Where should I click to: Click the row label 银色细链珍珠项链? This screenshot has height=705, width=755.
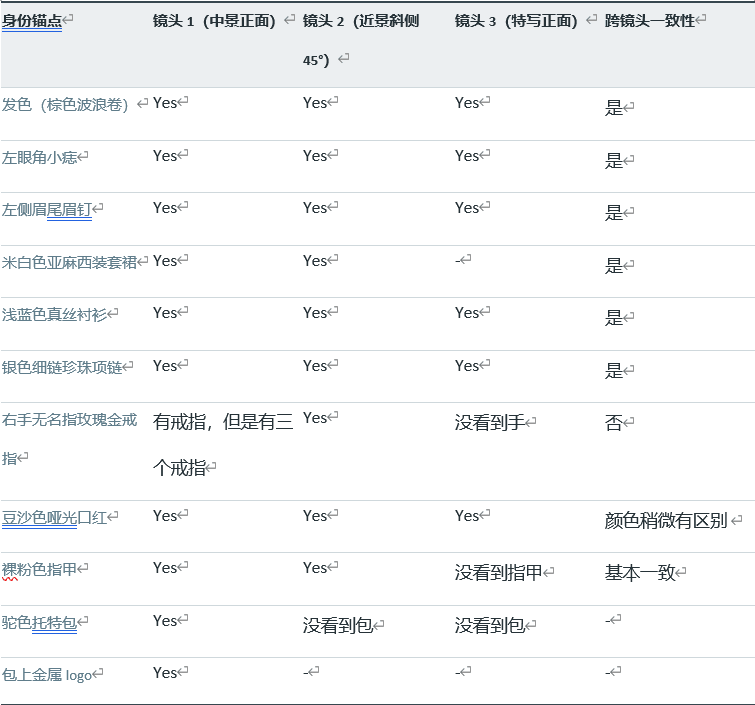62,367
